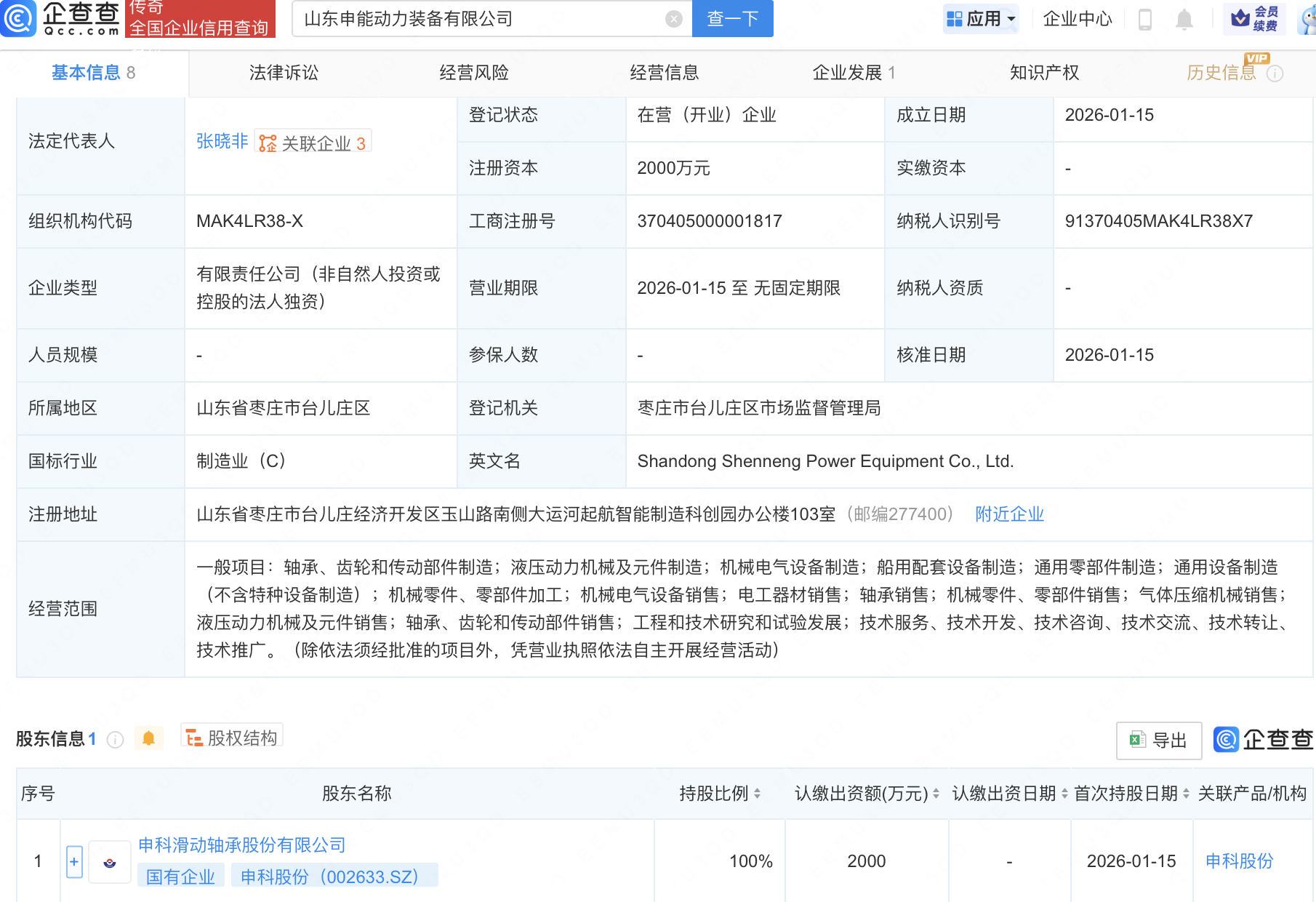
Task: Switch to the 法律诉讼 tab
Action: pos(283,72)
